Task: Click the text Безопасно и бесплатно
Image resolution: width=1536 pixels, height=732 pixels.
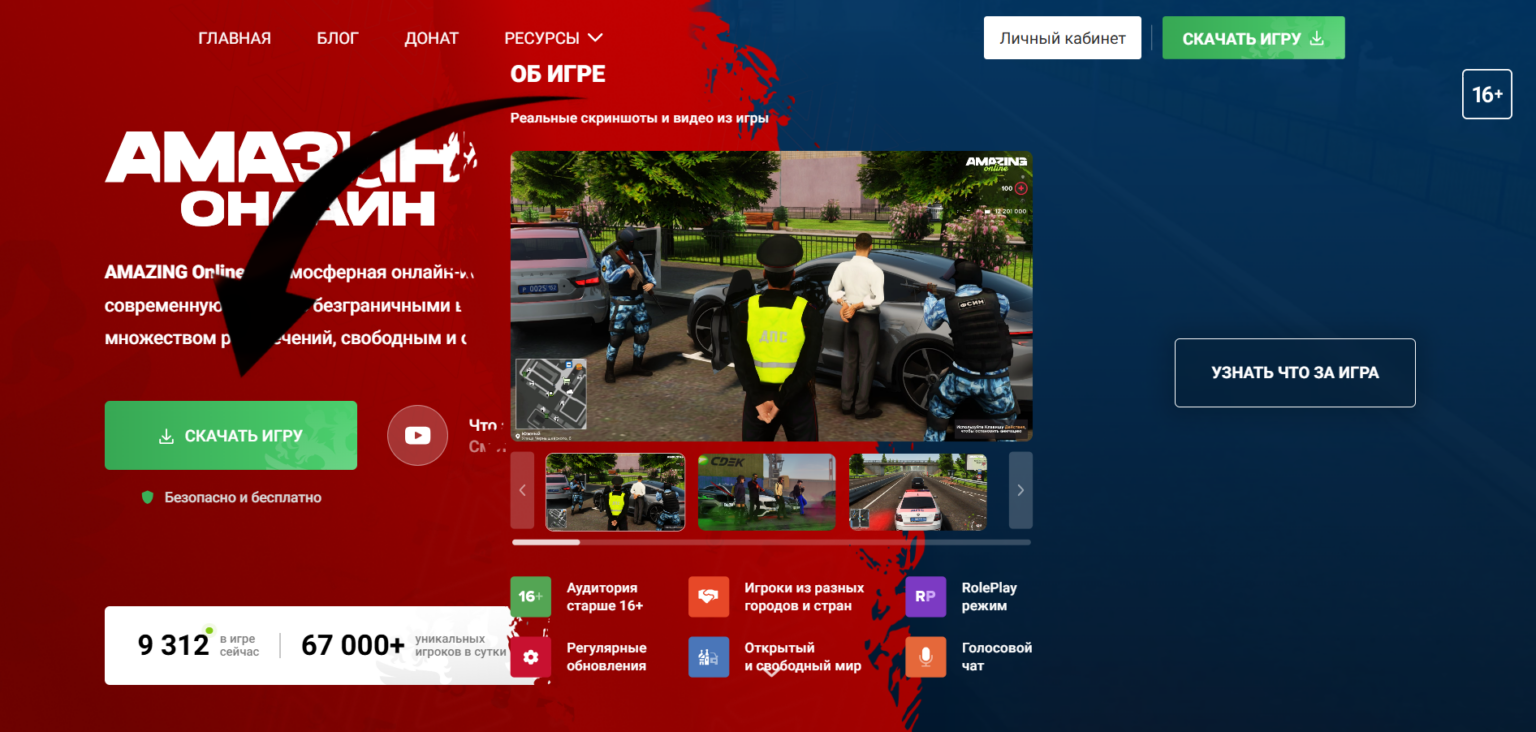Action: coord(243,497)
